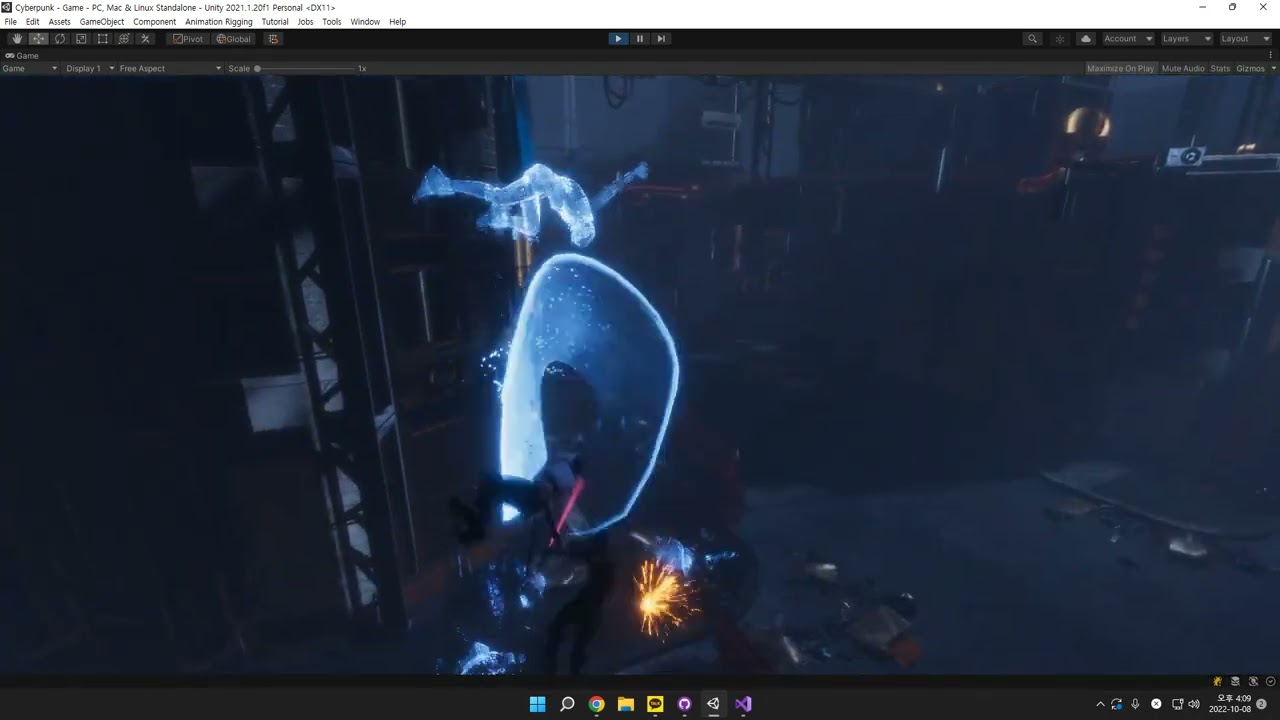
Task: Toggle Stats overlay
Action: 1220,68
